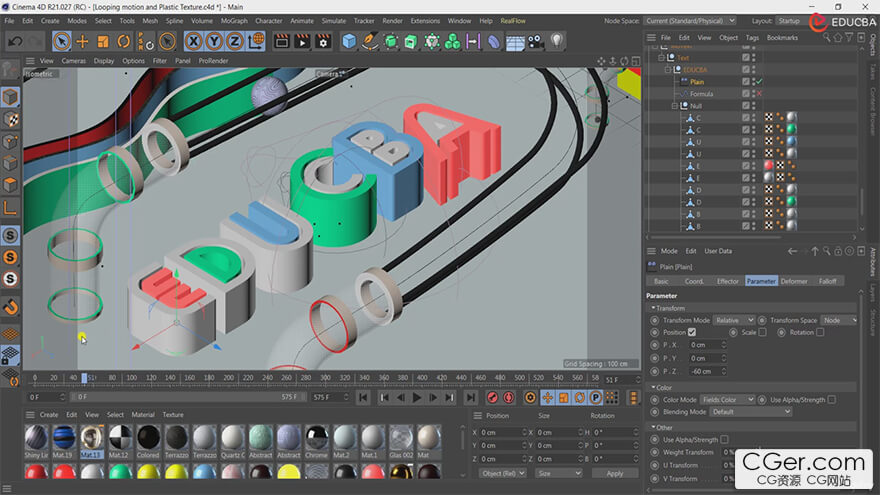Screen dimensions: 880x495
Task: Tick Use Alpha/Strength in the Color section
Action: pos(831,400)
